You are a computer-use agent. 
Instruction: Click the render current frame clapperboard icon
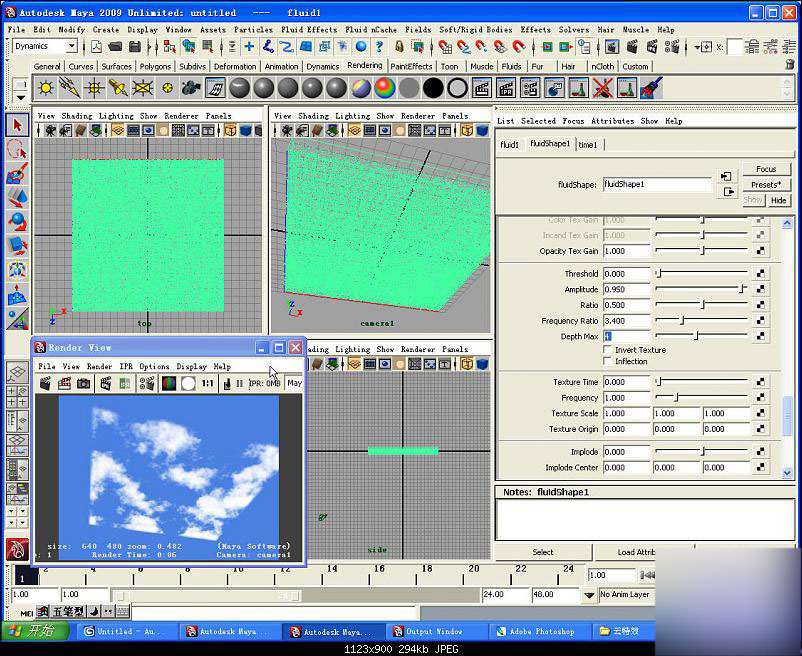click(481, 88)
